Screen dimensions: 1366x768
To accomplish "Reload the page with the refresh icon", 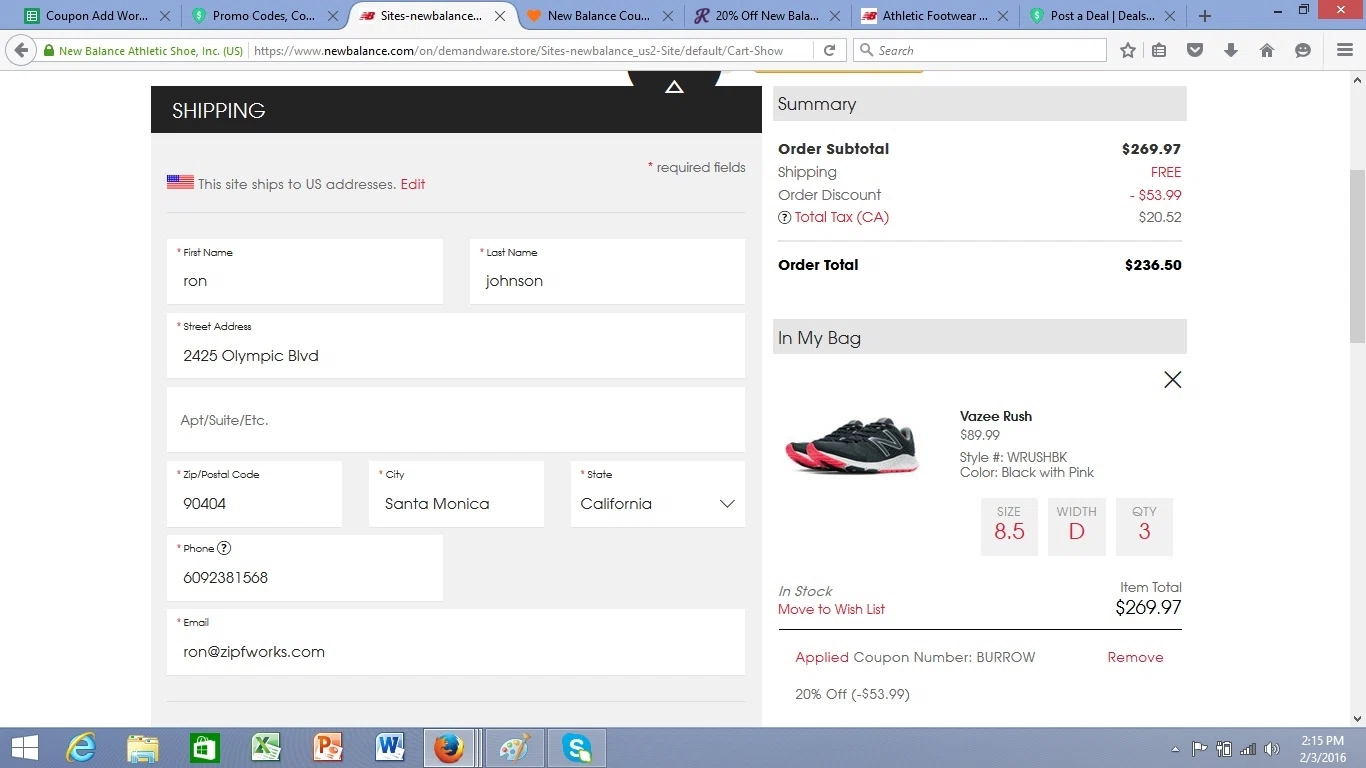I will [x=829, y=50].
